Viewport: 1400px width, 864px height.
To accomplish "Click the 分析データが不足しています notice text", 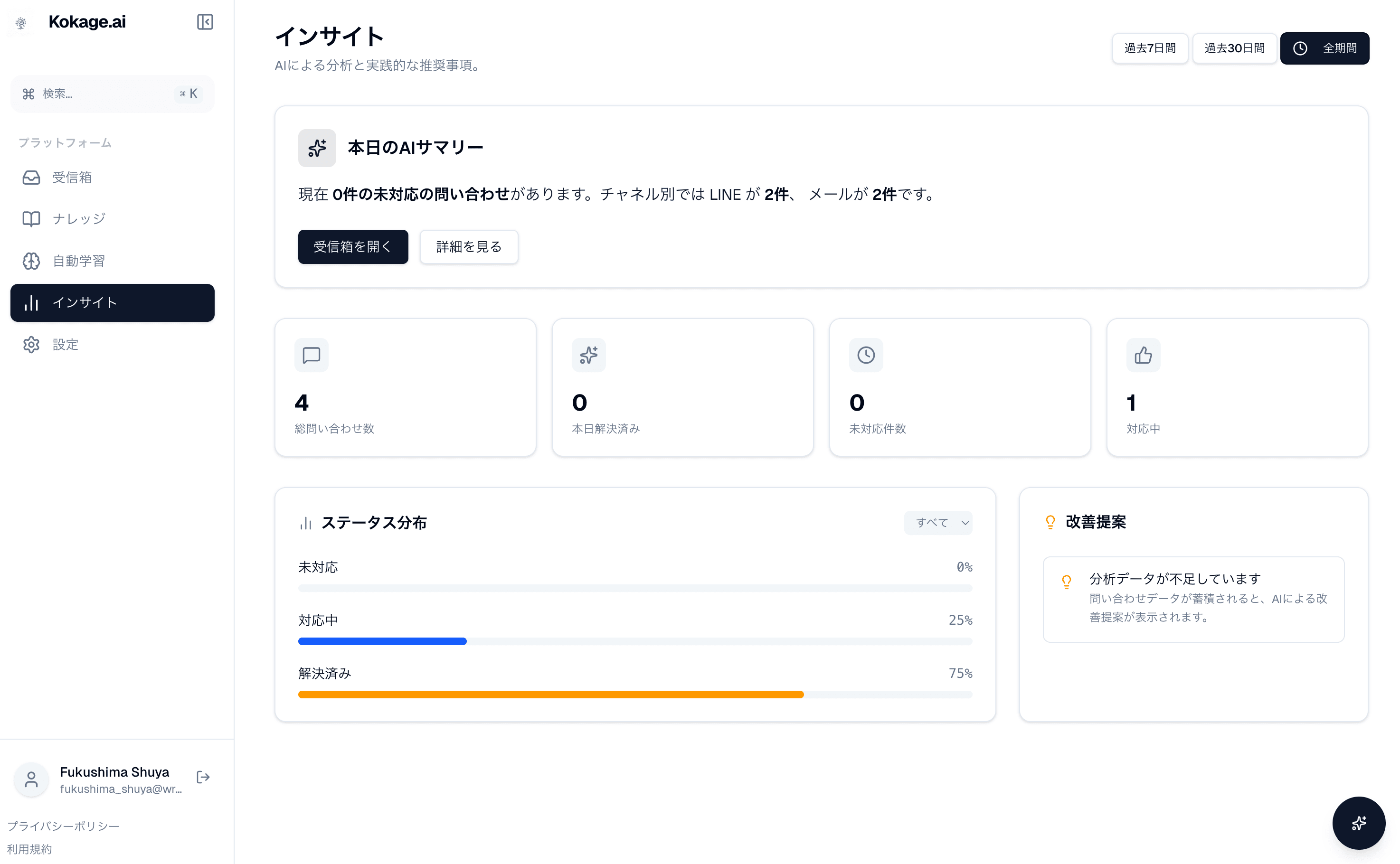I will tap(1174, 579).
